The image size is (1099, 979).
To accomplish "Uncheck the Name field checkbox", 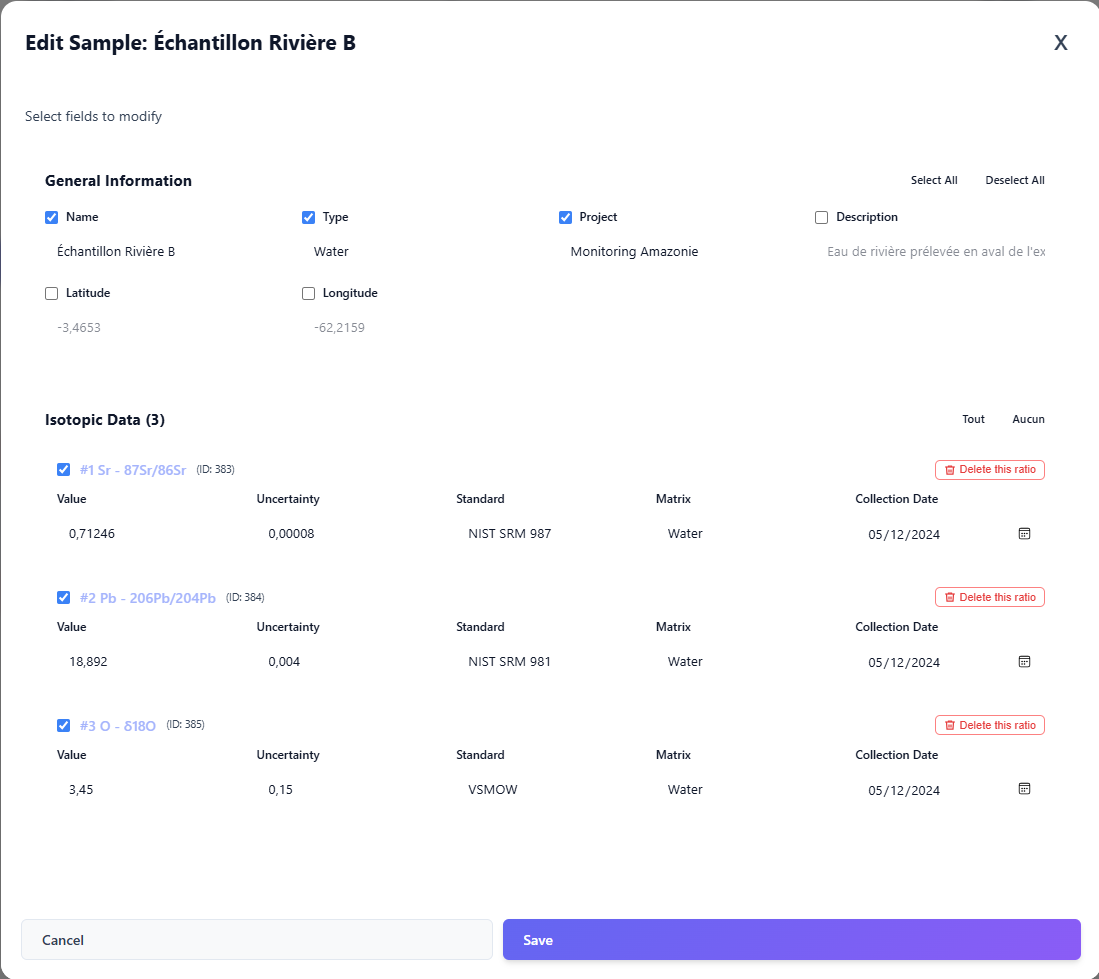I will [51, 217].
